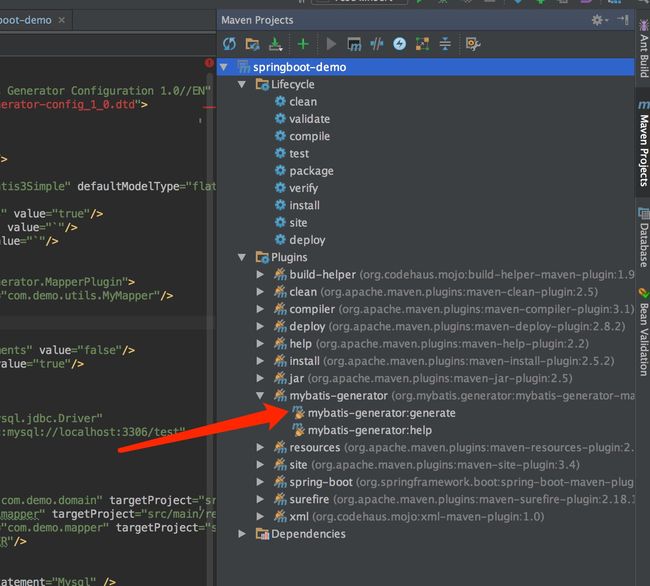Open the Database tool window tab
Image resolution: width=650 pixels, height=586 pixels.
click(643, 239)
